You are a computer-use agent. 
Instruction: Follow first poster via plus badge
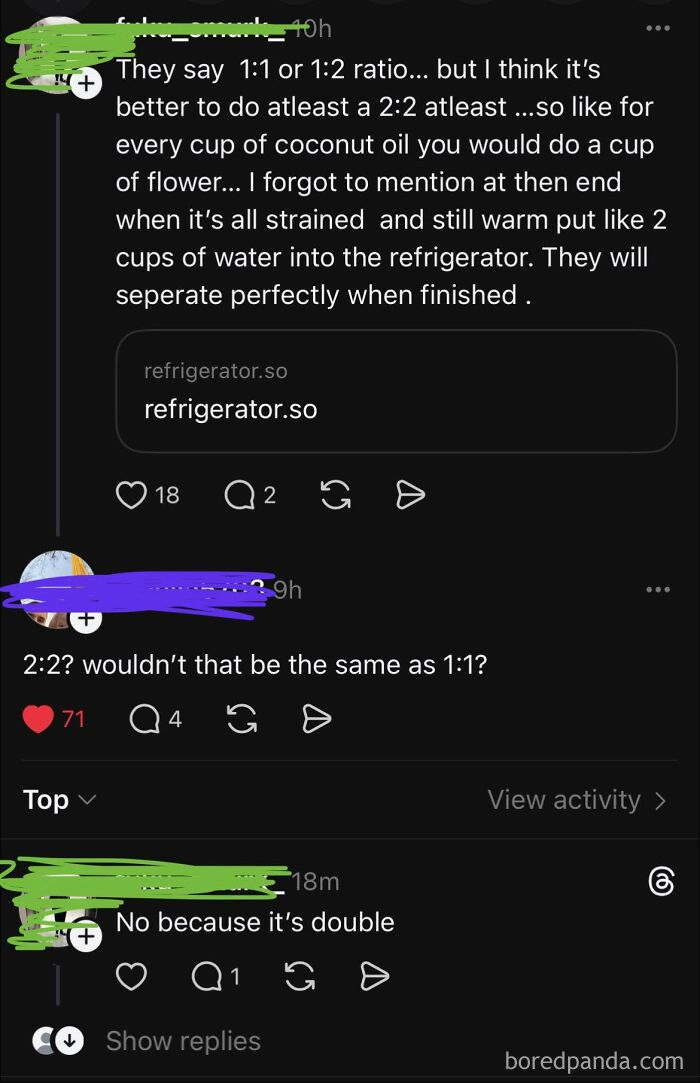point(86,84)
